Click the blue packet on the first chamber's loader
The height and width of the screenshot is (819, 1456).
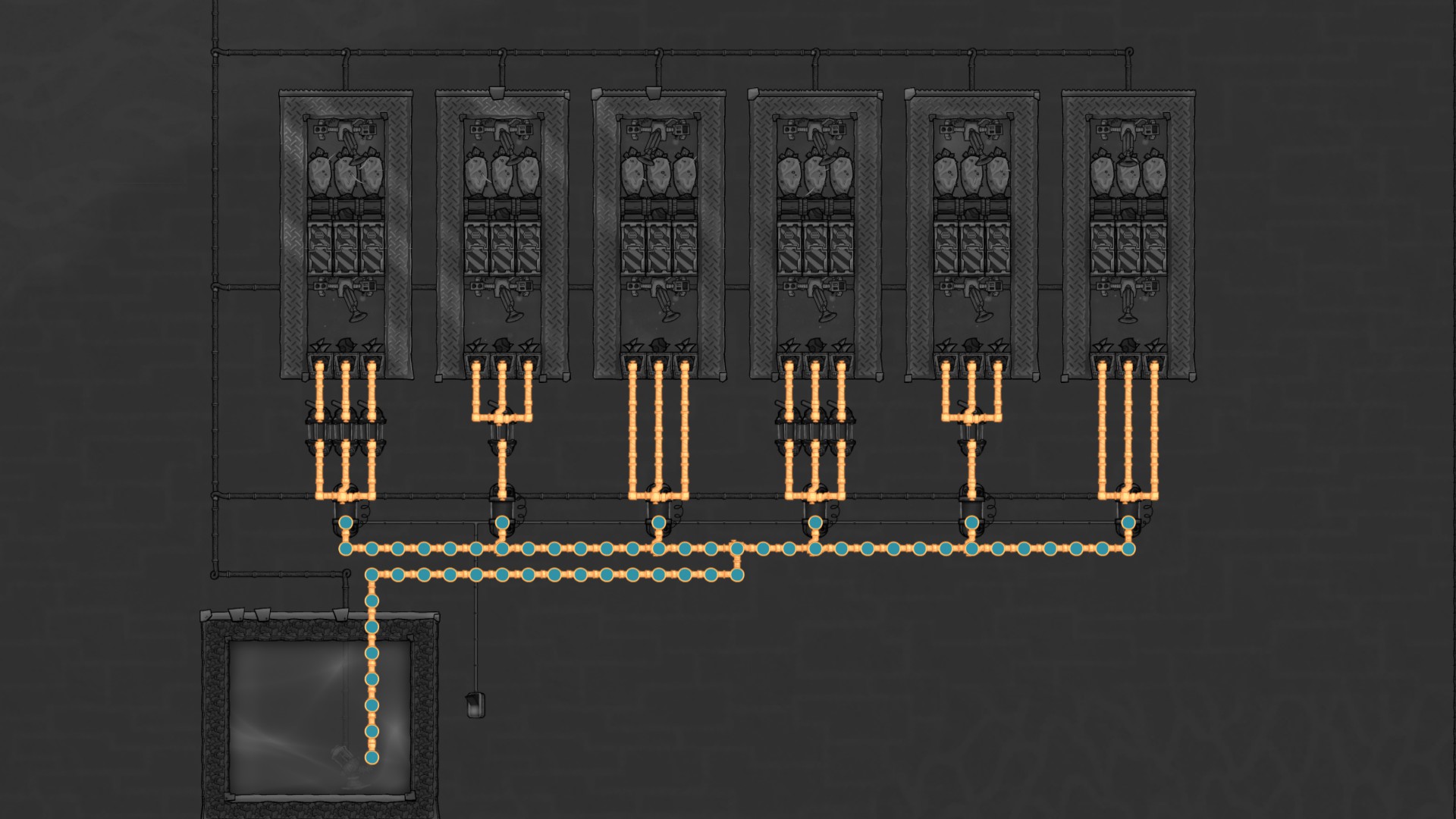[x=346, y=522]
